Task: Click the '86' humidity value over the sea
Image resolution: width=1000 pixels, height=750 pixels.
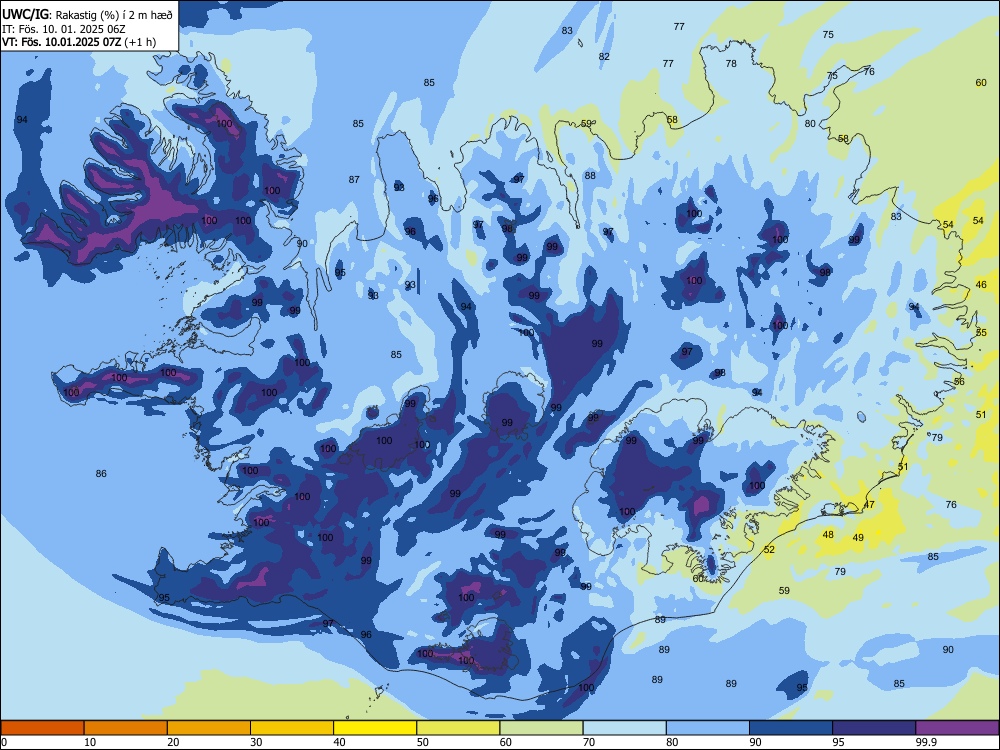Action: 101,473
